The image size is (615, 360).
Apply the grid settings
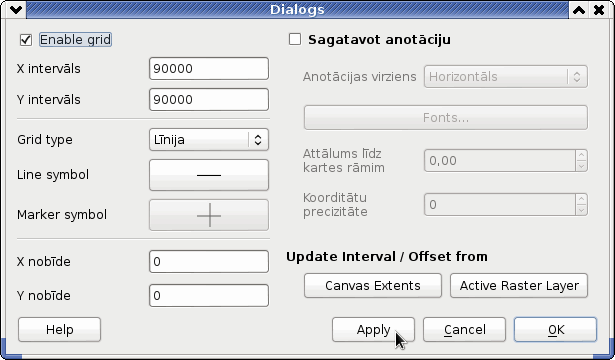[373, 330]
